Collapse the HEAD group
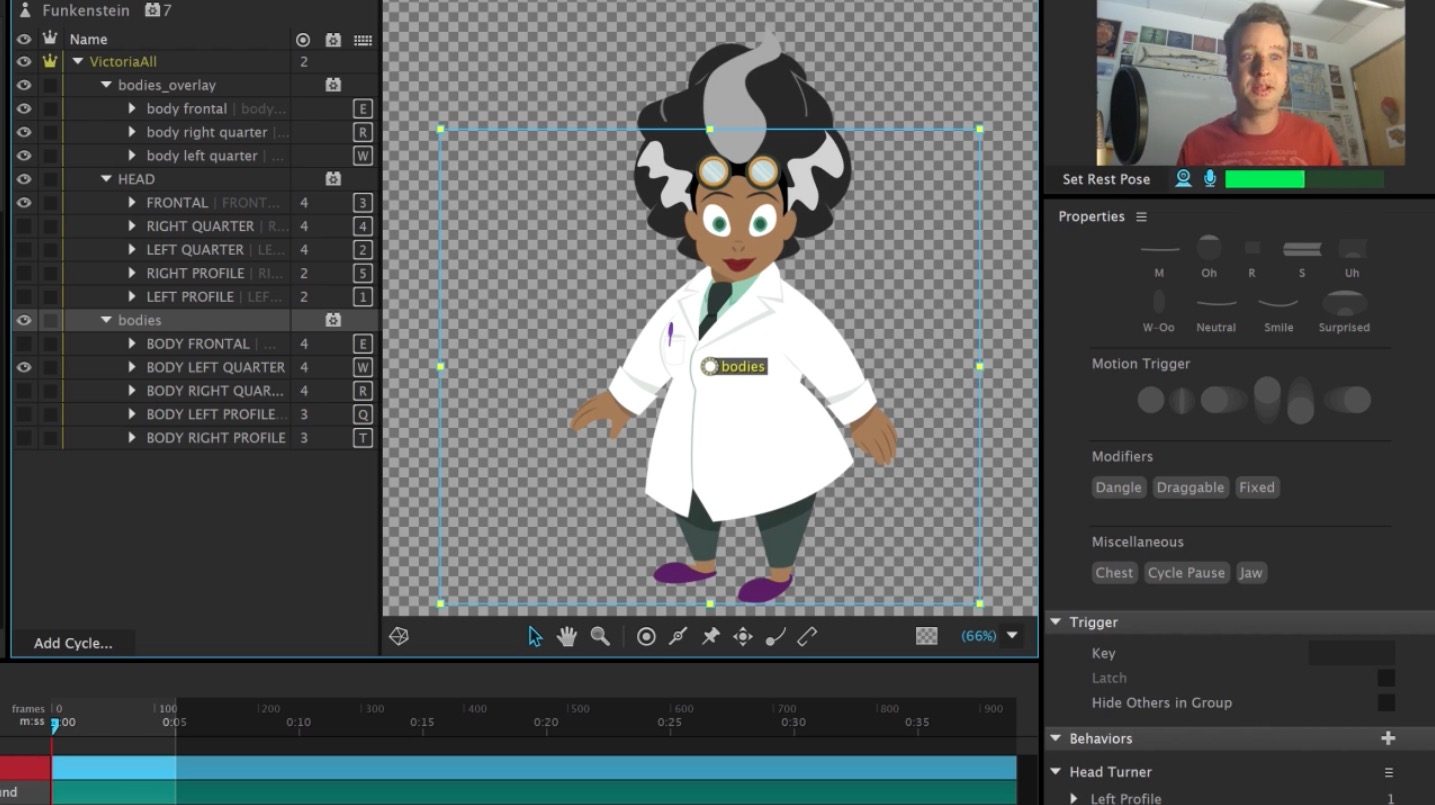Screen dimensions: 1435x805 107,179
